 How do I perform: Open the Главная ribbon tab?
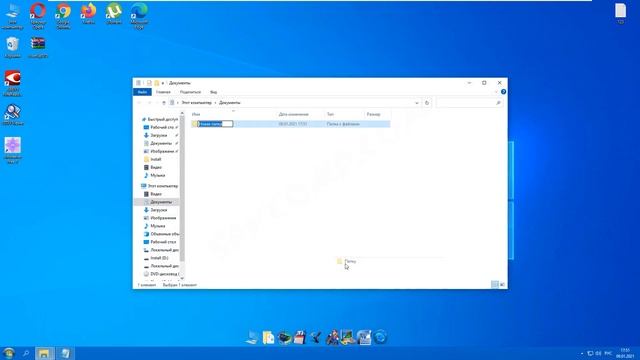coord(163,92)
